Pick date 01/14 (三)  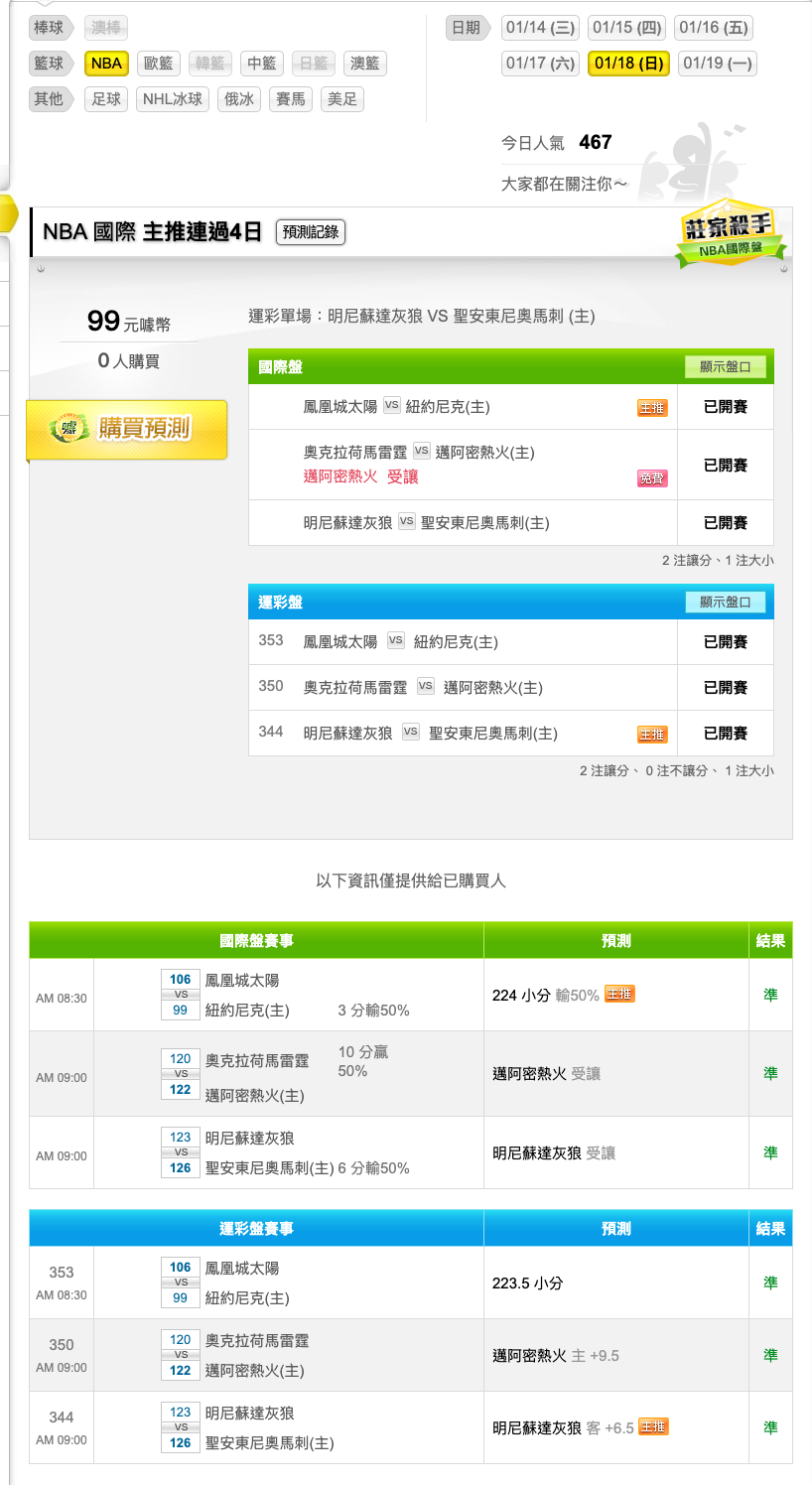[x=541, y=28]
